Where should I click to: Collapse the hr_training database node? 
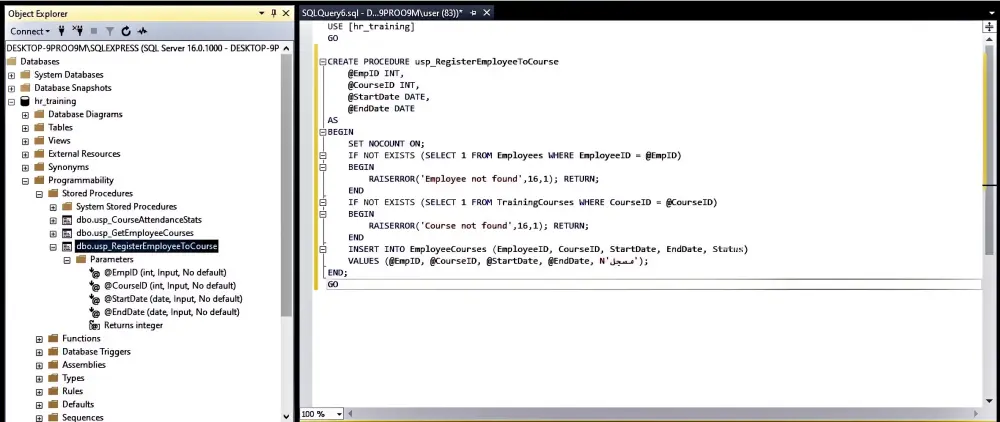(x=11, y=101)
